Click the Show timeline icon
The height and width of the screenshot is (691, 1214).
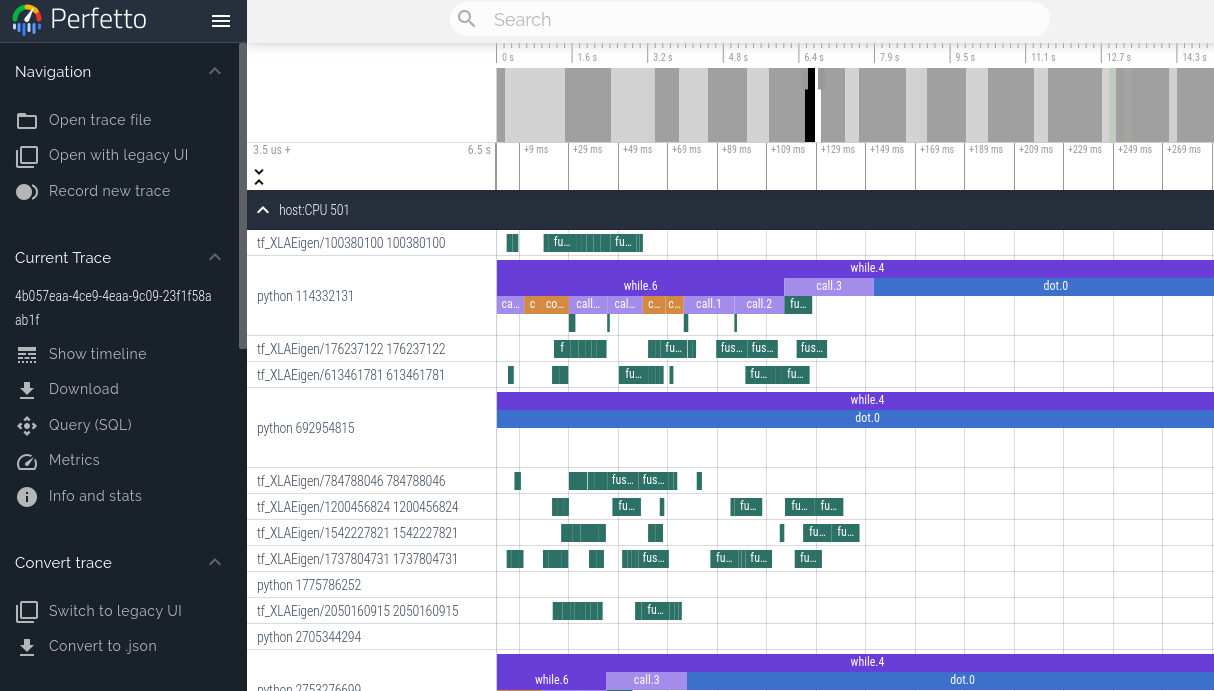click(27, 354)
